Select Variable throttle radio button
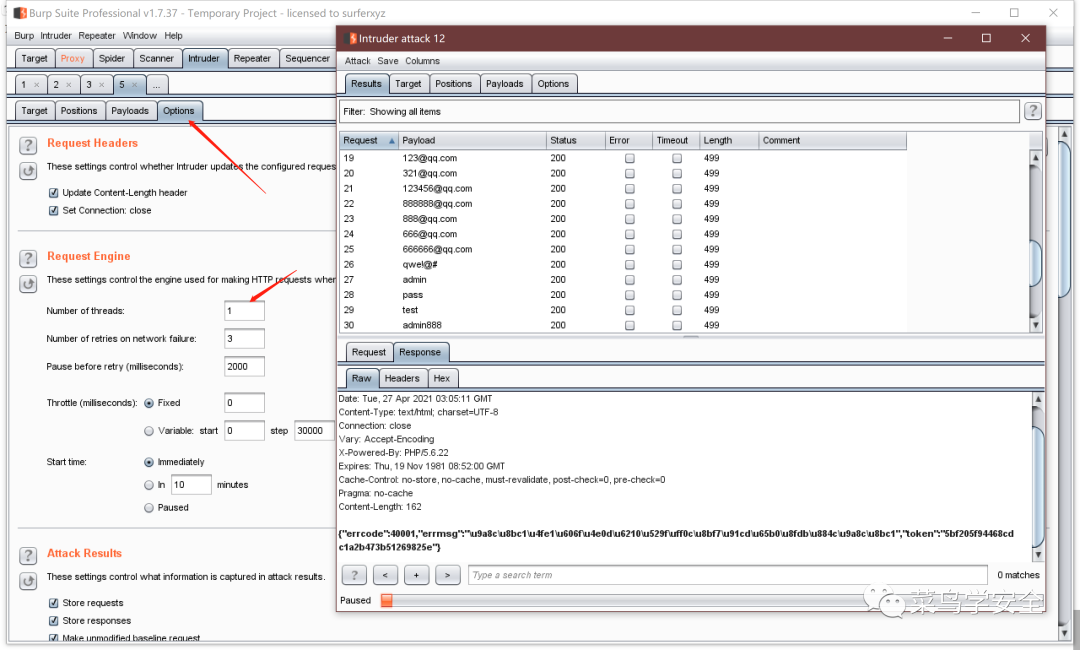Image resolution: width=1080 pixels, height=650 pixels. [x=149, y=431]
